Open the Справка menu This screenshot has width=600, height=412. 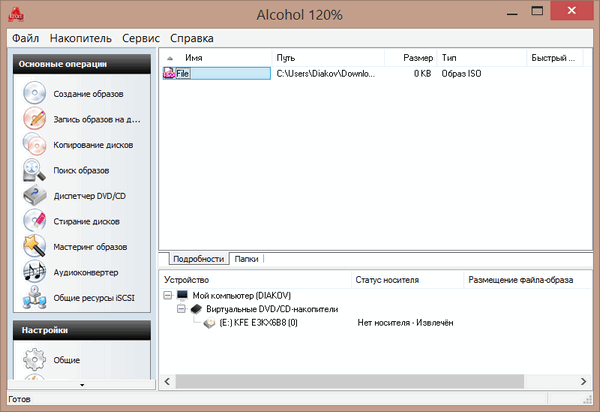coord(192,38)
